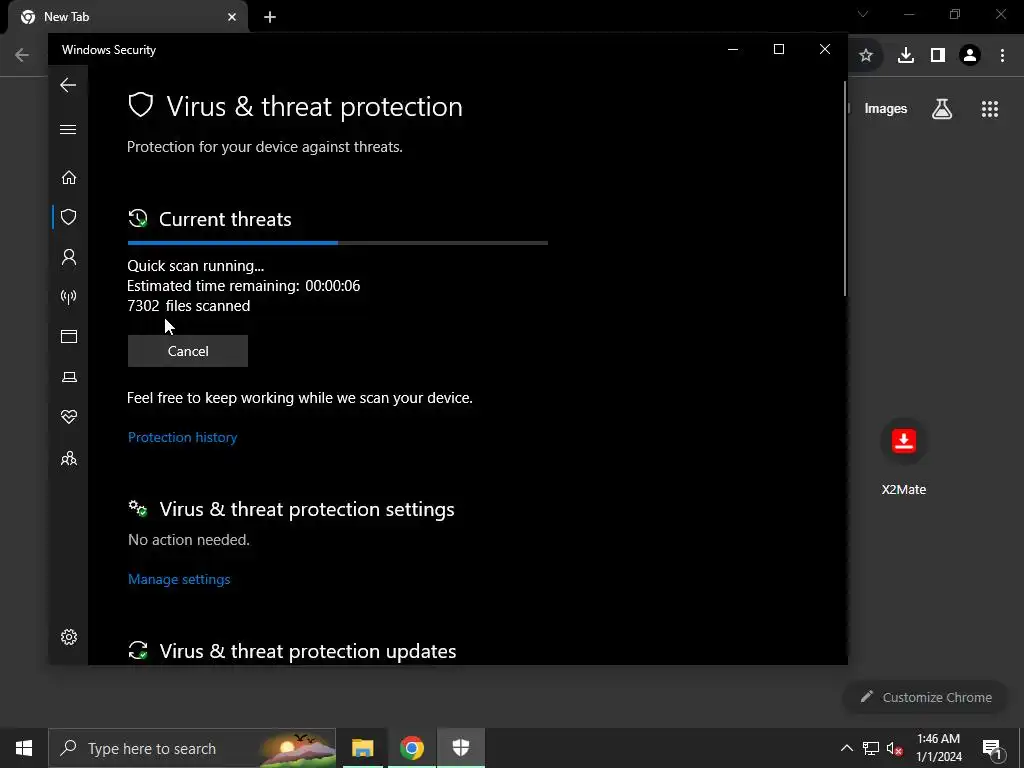Screen dimensions: 1024x768
Task: Go back using Windows Security back arrow
Action: pos(68,85)
